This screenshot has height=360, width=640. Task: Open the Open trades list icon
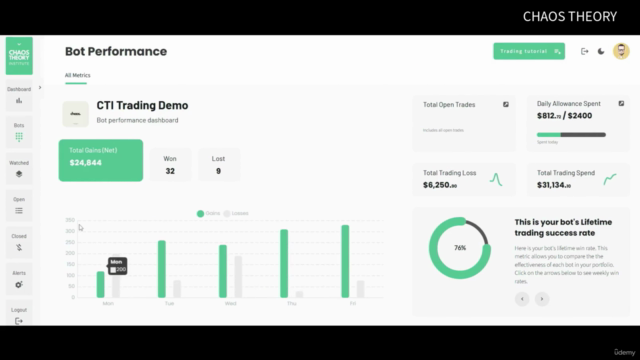point(19,211)
